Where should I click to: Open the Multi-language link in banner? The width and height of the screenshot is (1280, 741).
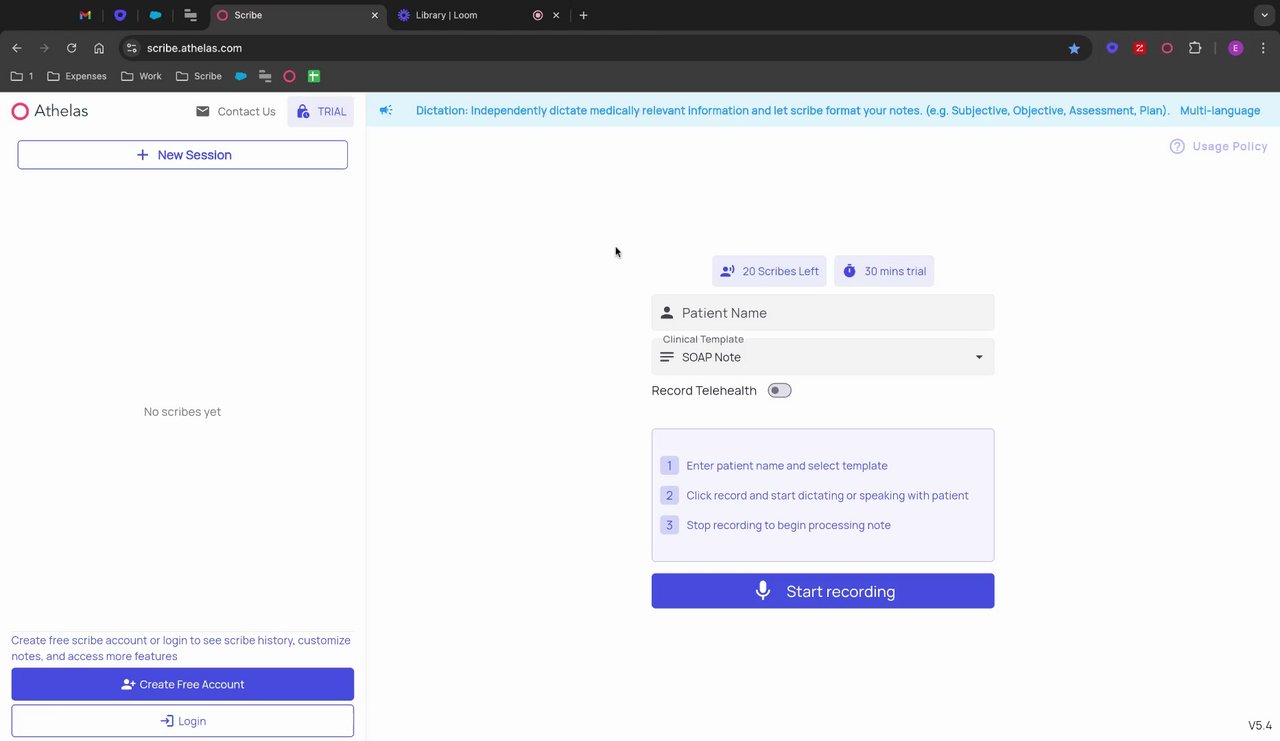click(x=1220, y=110)
